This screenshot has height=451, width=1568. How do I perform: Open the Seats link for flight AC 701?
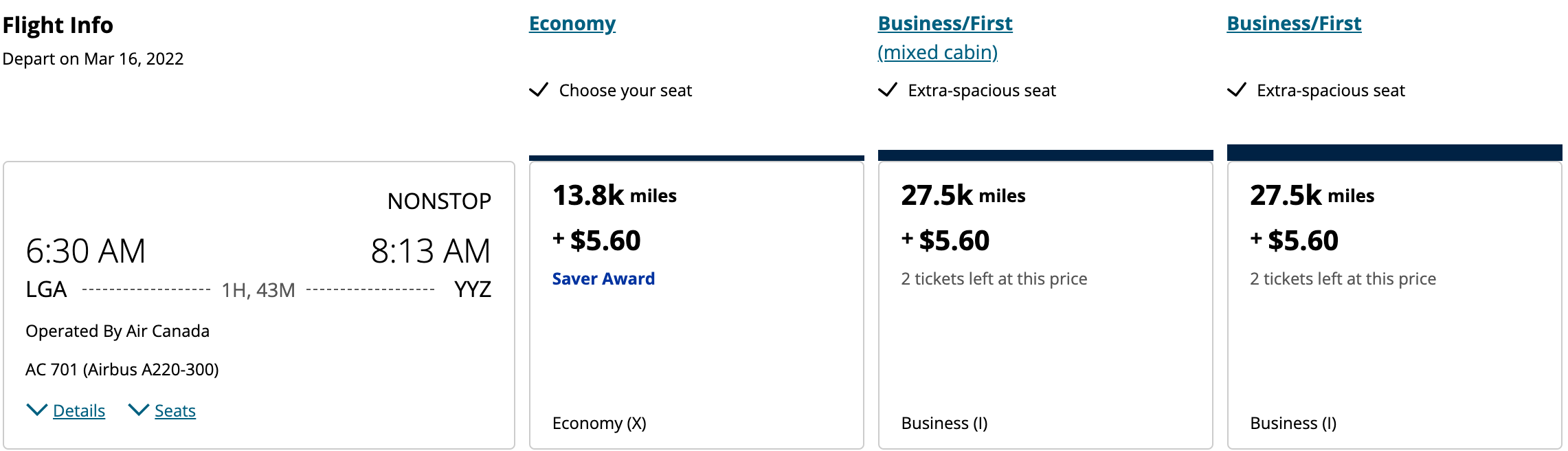[x=175, y=411]
